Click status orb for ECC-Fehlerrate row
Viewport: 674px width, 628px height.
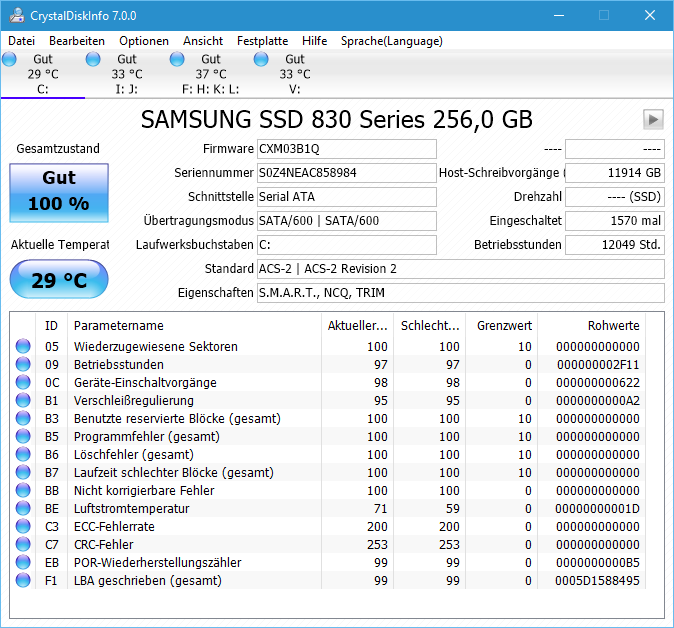click(x=23, y=527)
